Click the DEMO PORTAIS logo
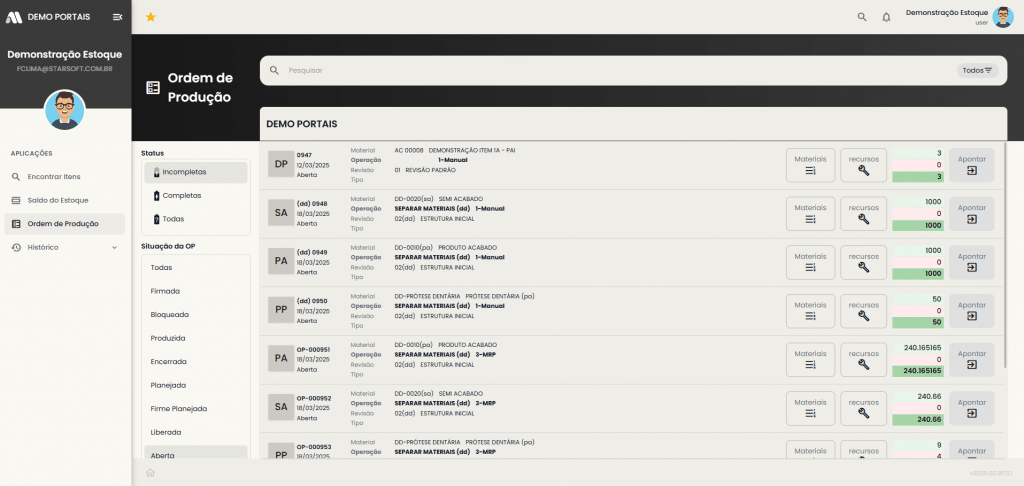Image resolution: width=1024 pixels, height=486 pixels. point(48,17)
